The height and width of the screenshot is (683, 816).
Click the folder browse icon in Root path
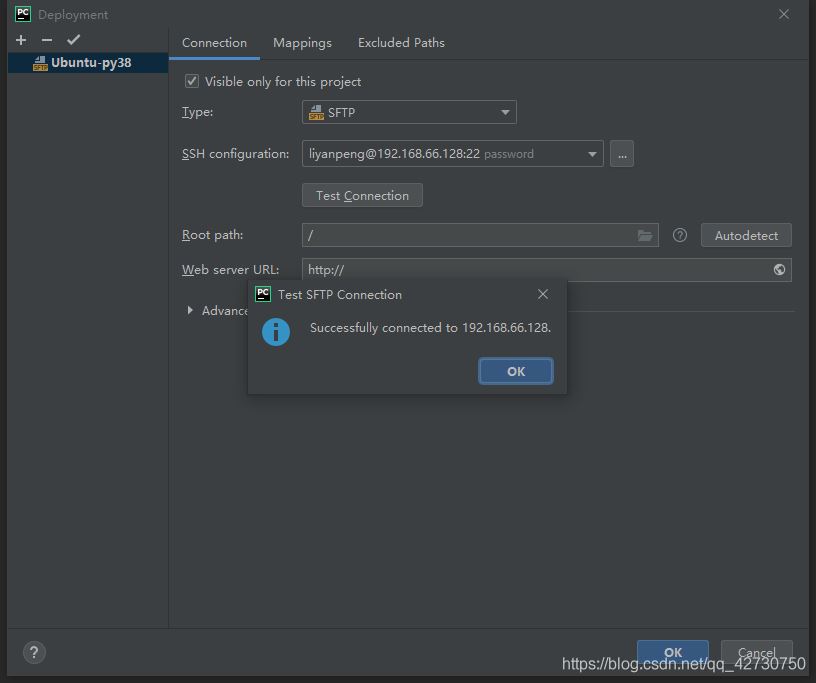[645, 235]
